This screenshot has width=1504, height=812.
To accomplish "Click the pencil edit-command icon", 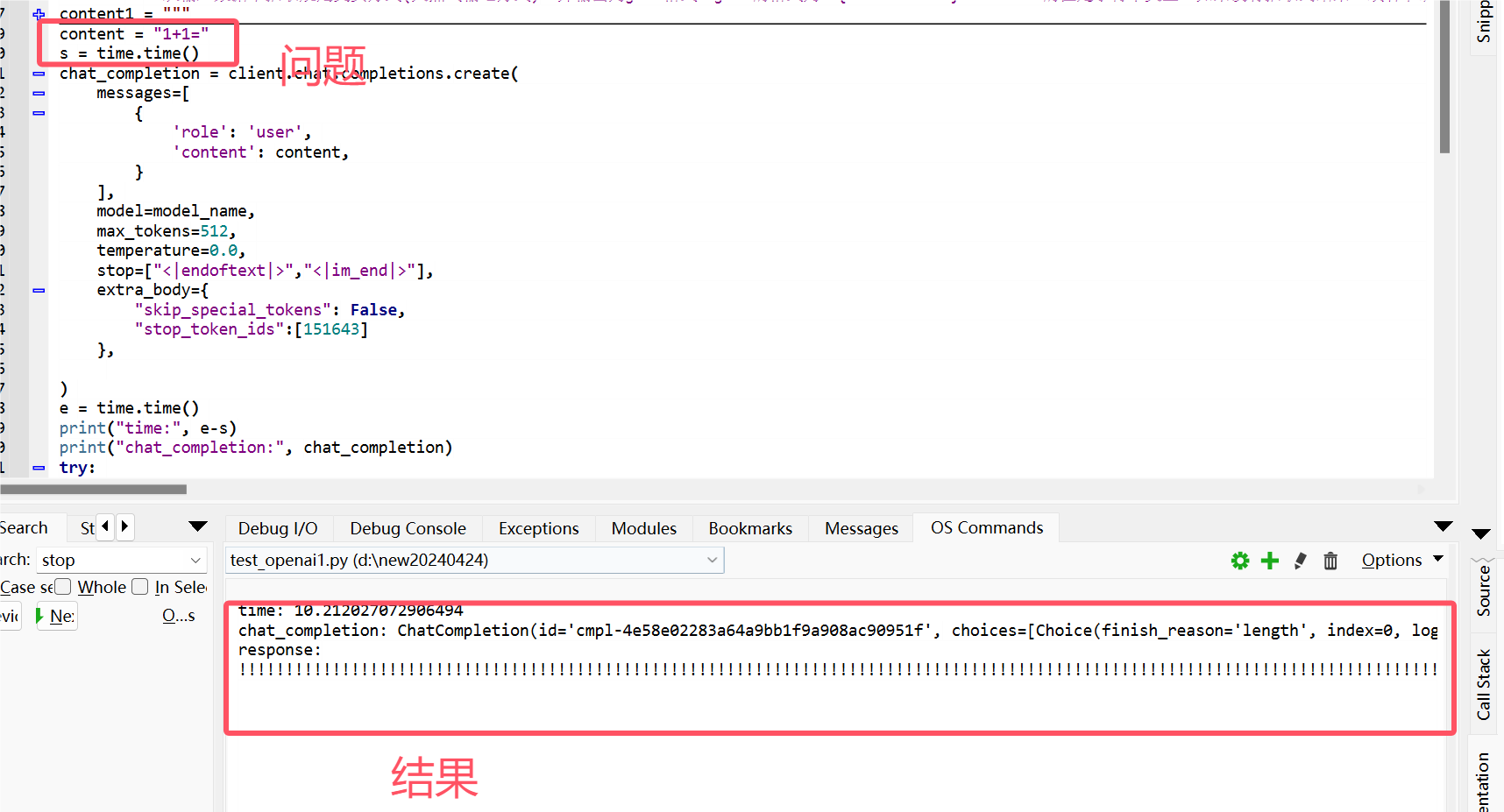I will (1301, 561).
